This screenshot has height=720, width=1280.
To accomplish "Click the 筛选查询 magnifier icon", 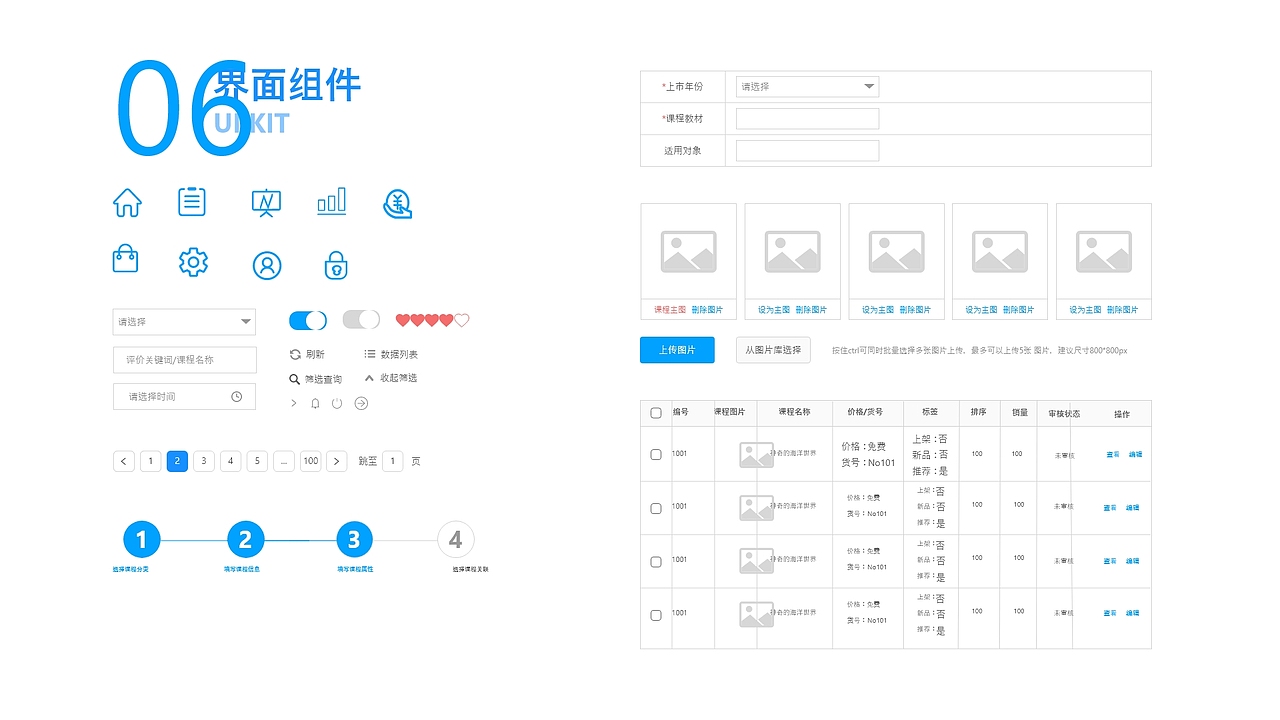I will pos(294,379).
